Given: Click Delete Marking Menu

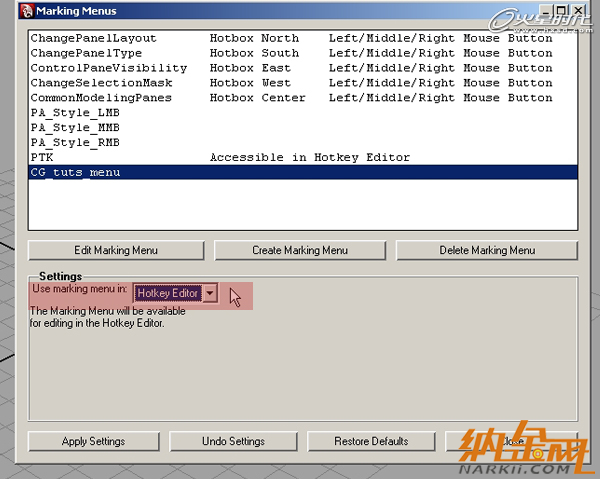Looking at the screenshot, I should click(487, 250).
